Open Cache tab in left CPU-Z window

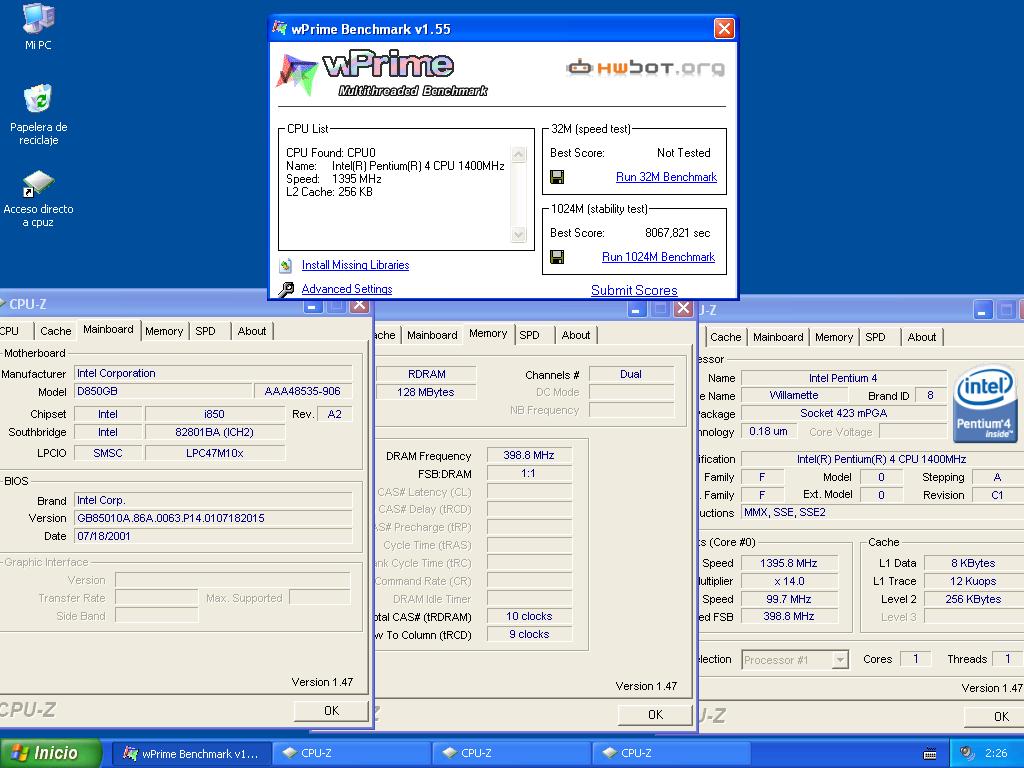pyautogui.click(x=56, y=331)
